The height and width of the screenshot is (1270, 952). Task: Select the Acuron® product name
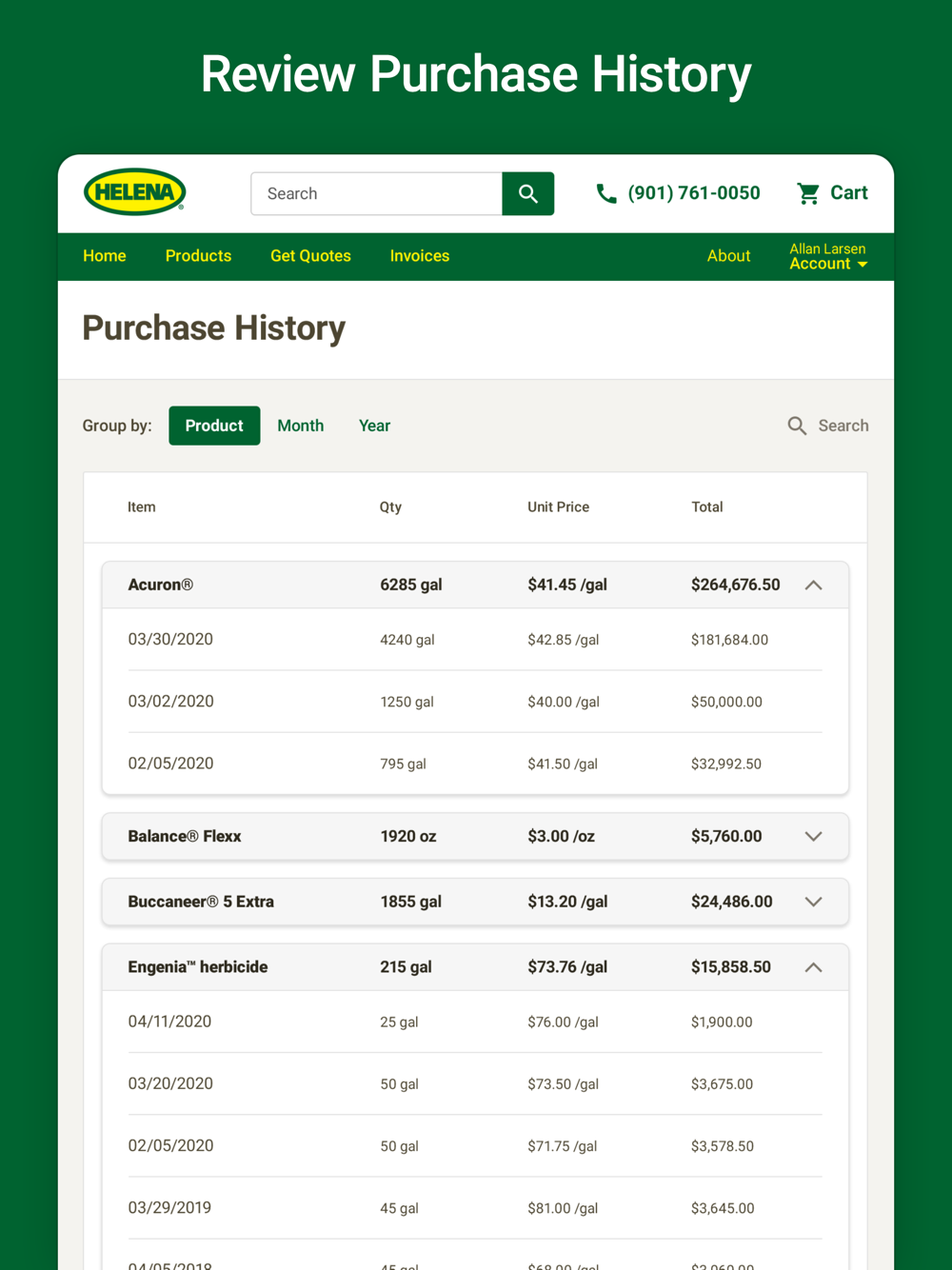tap(161, 585)
